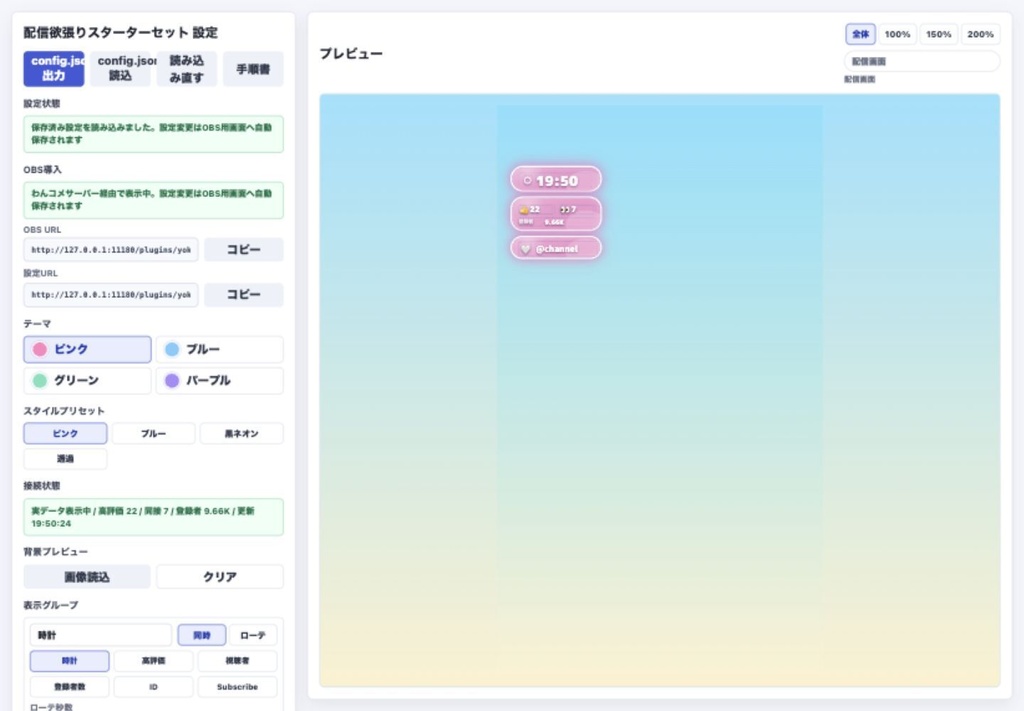Choose the 黒ネオン style preset
Viewport: 1024px width, 711px height.
242,434
